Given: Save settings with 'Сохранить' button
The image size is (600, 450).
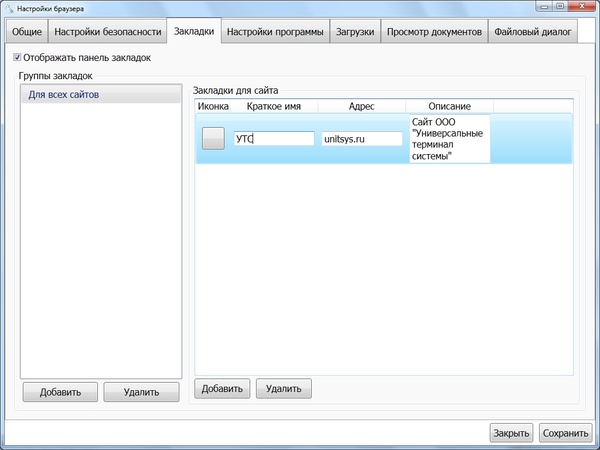Looking at the screenshot, I should [x=566, y=433].
